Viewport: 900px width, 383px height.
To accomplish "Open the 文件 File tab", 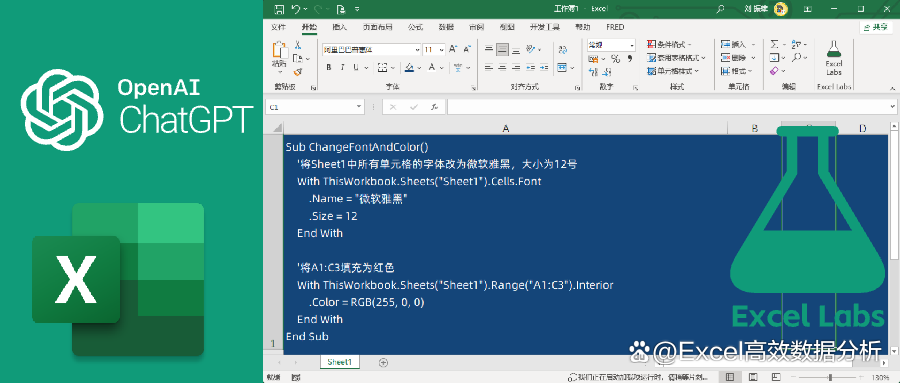I will pyautogui.click(x=278, y=27).
